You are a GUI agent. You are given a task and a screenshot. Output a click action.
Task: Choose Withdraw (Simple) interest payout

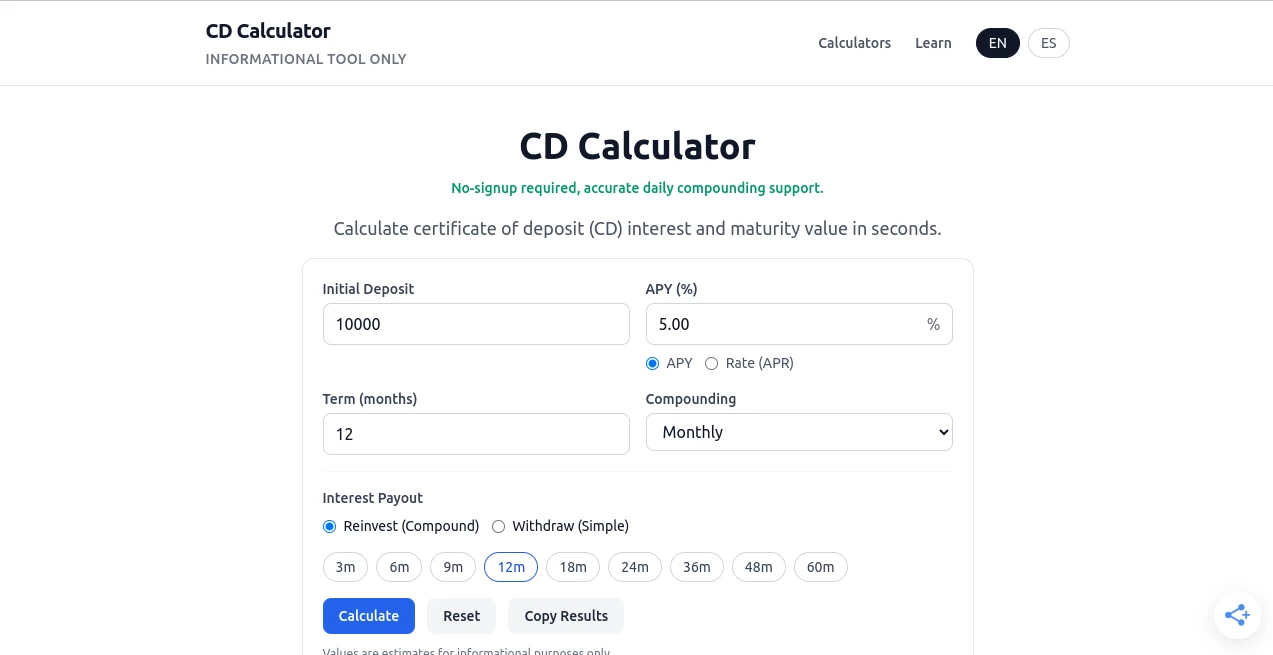(x=499, y=526)
